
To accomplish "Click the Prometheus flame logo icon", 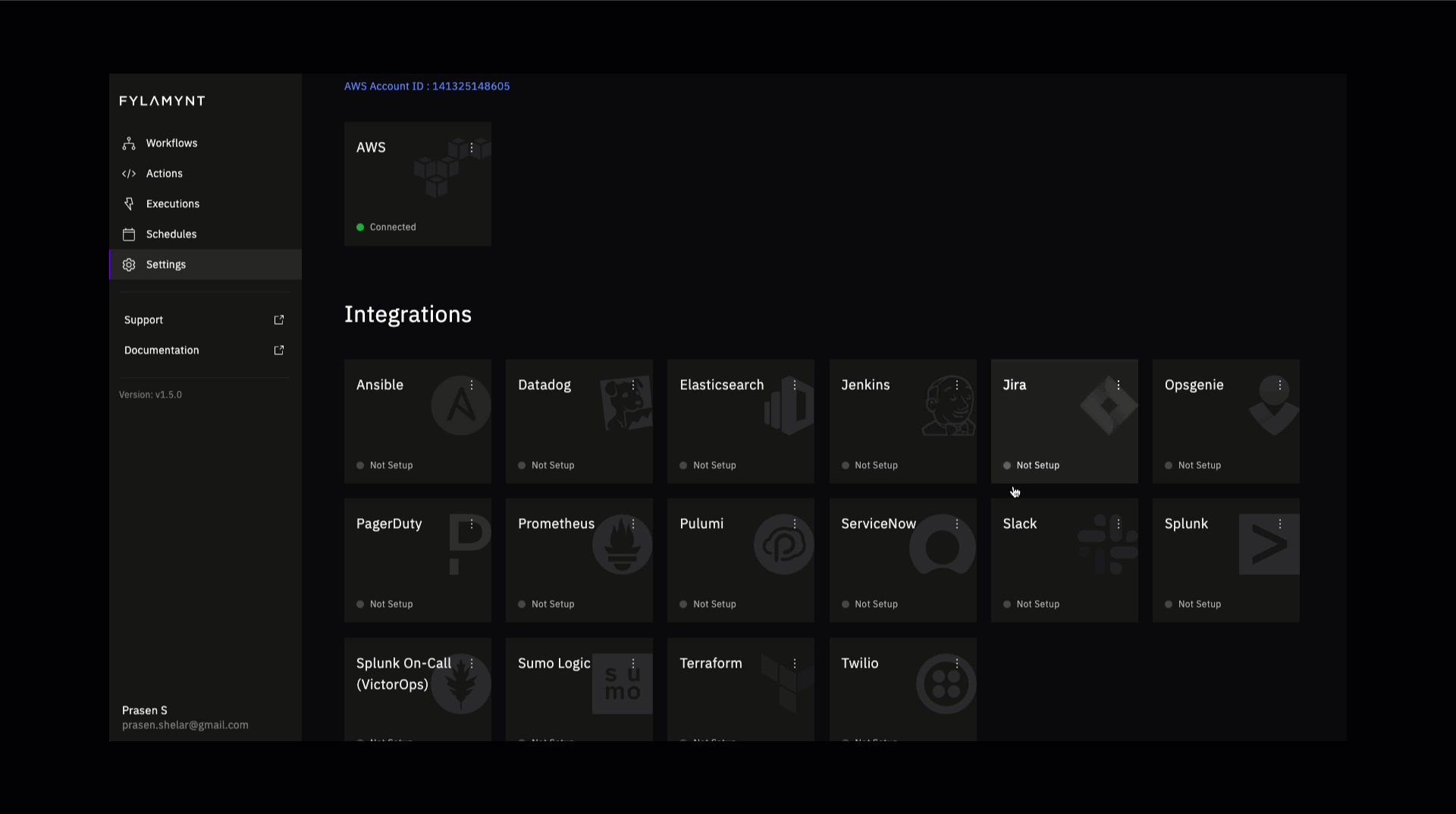I will point(622,545).
